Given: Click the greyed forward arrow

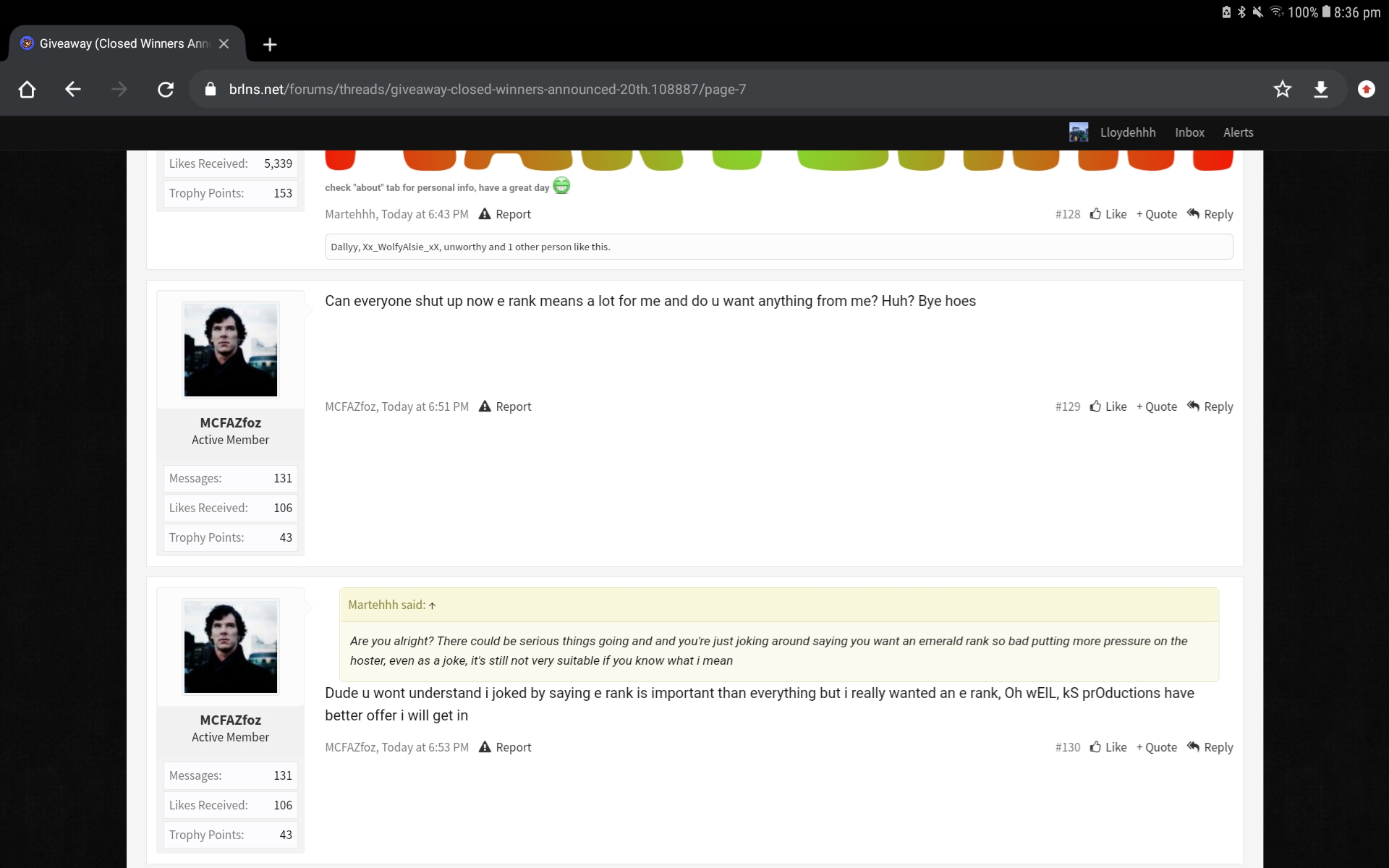Looking at the screenshot, I should [119, 89].
